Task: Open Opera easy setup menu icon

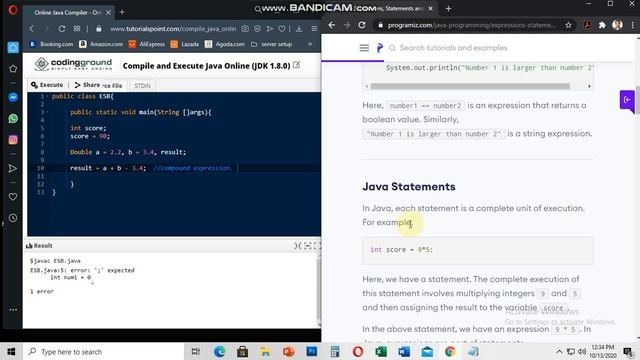Action: point(314,29)
